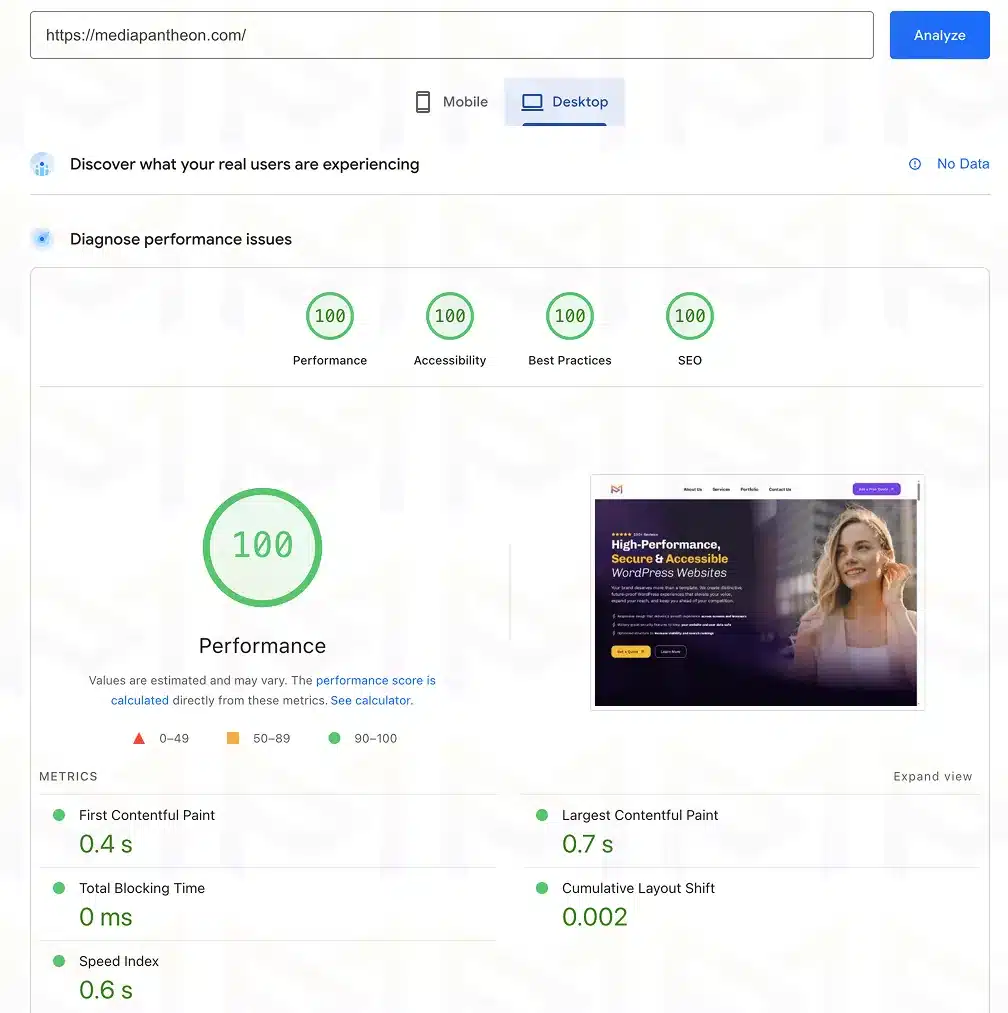Click the Largest Contentful Paint metric label
Screen dimensions: 1008x1013
pyautogui.click(x=640, y=815)
